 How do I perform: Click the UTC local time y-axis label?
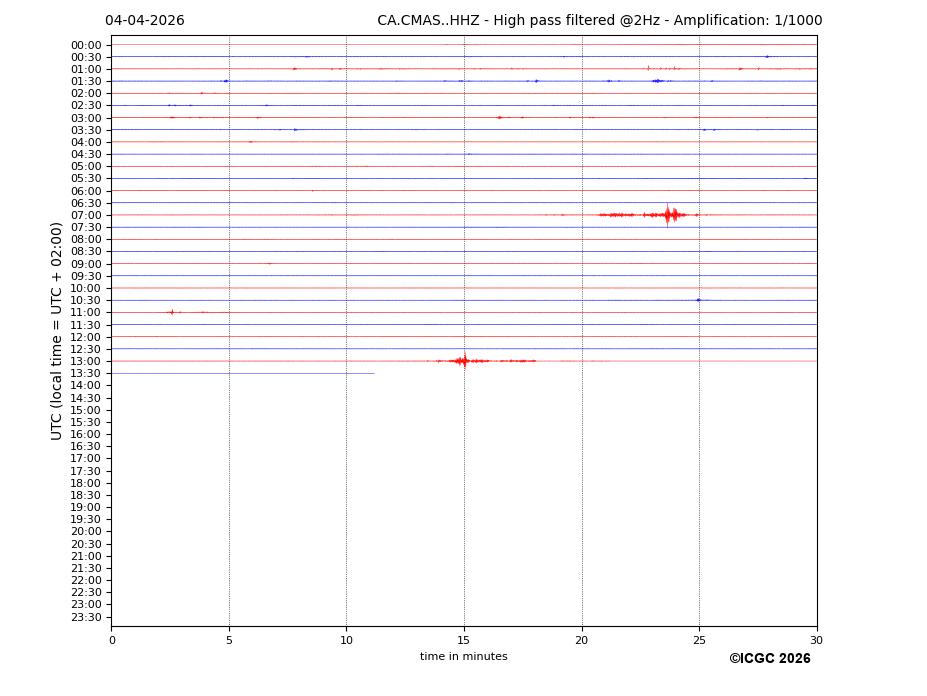[57, 330]
